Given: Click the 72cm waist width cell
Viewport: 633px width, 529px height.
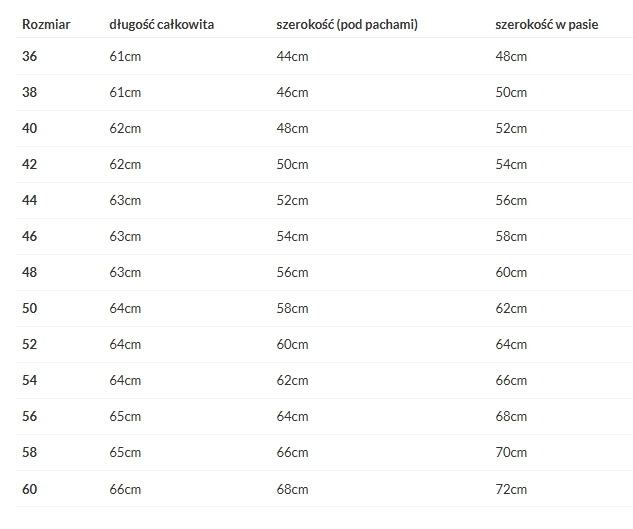Looking at the screenshot, I should tap(511, 489).
